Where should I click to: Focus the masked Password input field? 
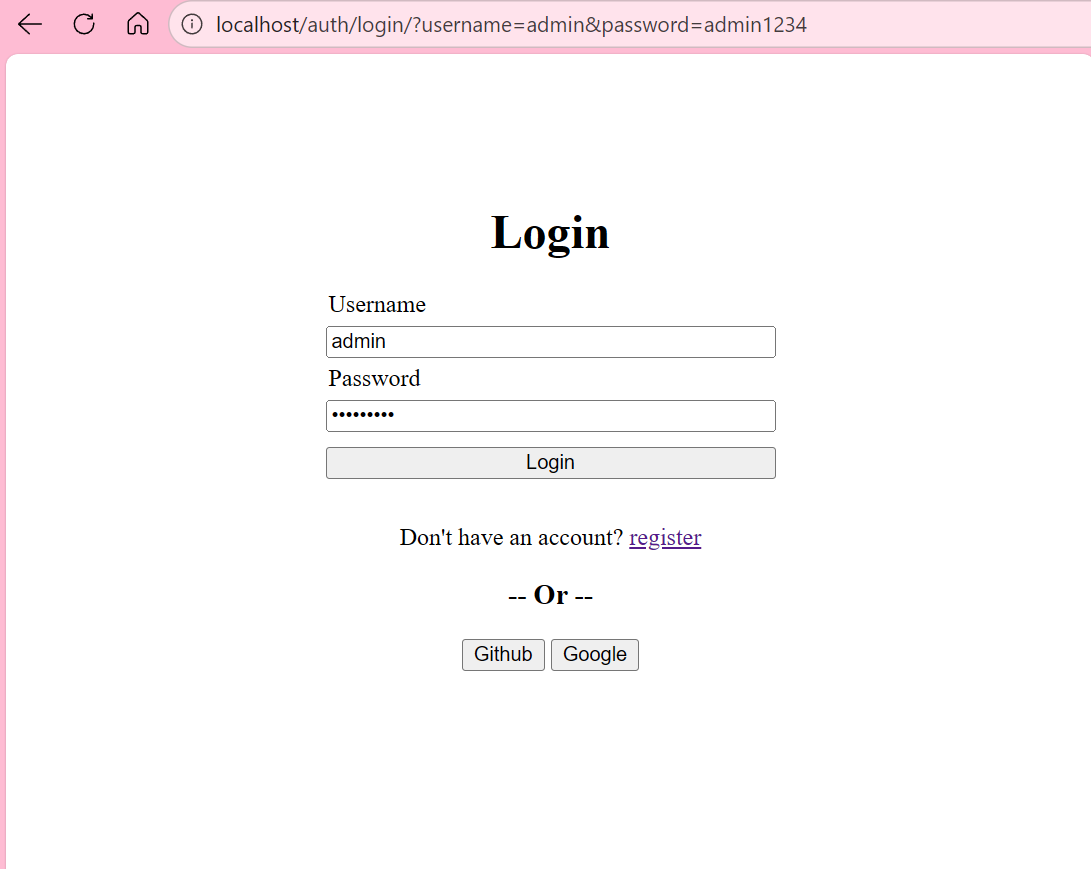pos(550,416)
